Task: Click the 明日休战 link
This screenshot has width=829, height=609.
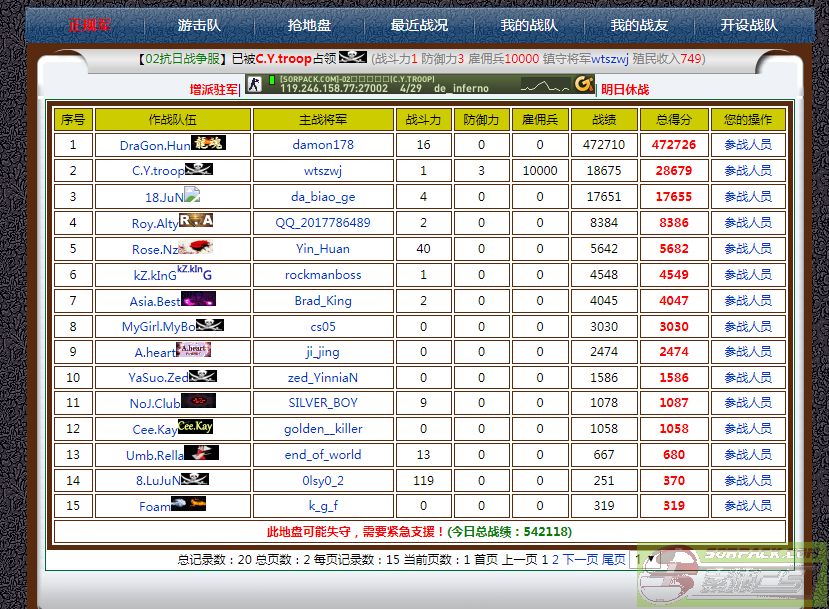Action: (625, 90)
